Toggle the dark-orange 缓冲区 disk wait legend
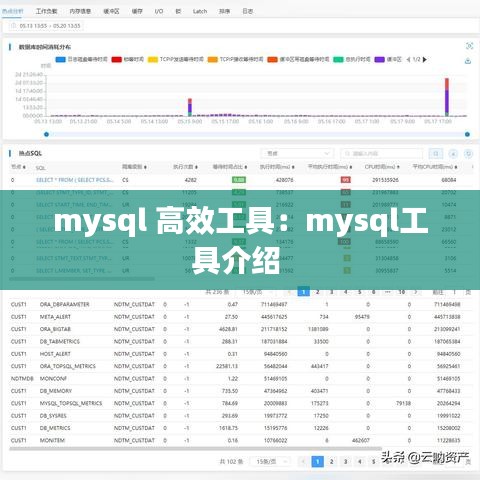The width and height of the screenshot is (480, 480). [298, 59]
